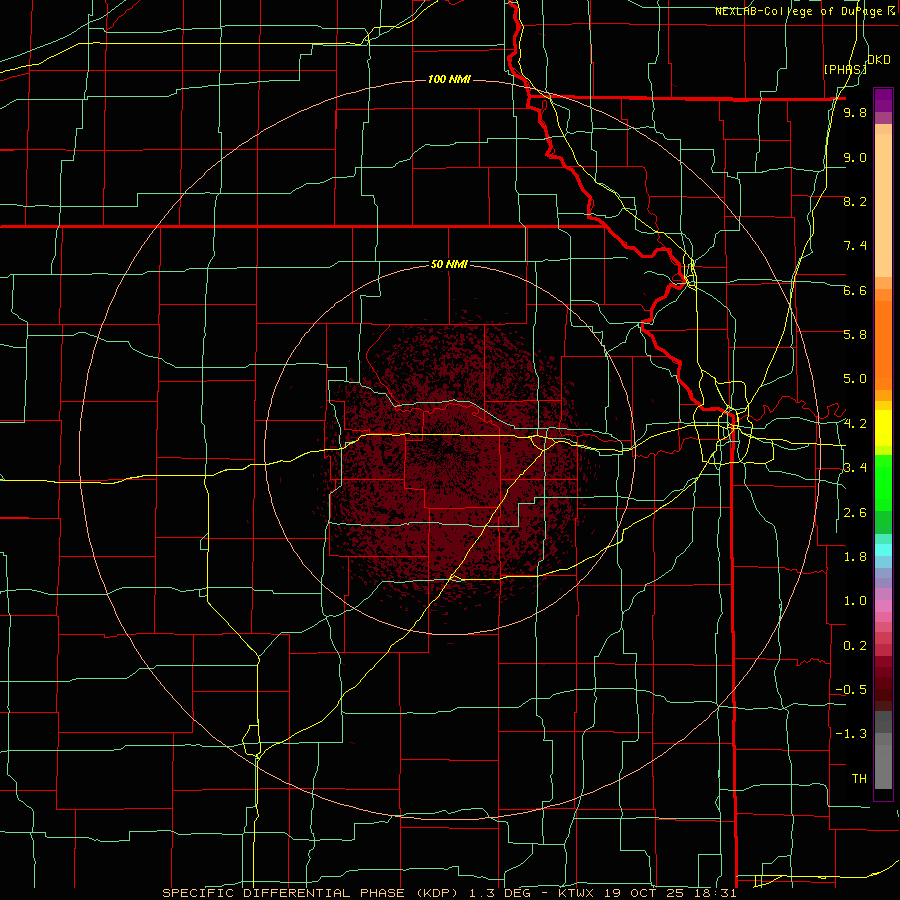This screenshot has width=900, height=900.
Task: Click the 5.0 scale label
Action: [x=855, y=379]
